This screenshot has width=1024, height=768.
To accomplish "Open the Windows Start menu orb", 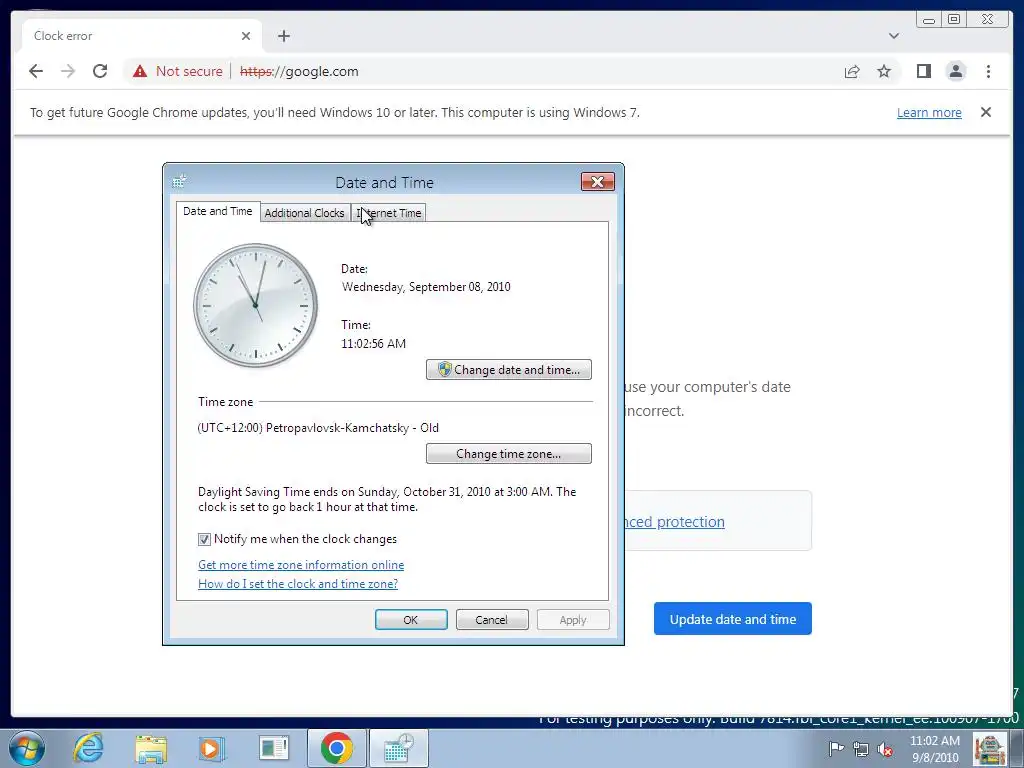I will 27,748.
